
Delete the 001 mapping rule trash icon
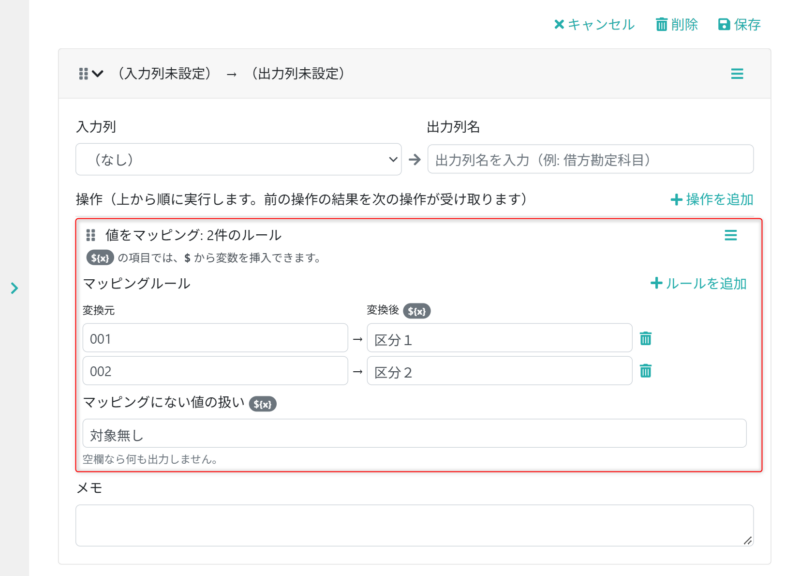point(645,338)
